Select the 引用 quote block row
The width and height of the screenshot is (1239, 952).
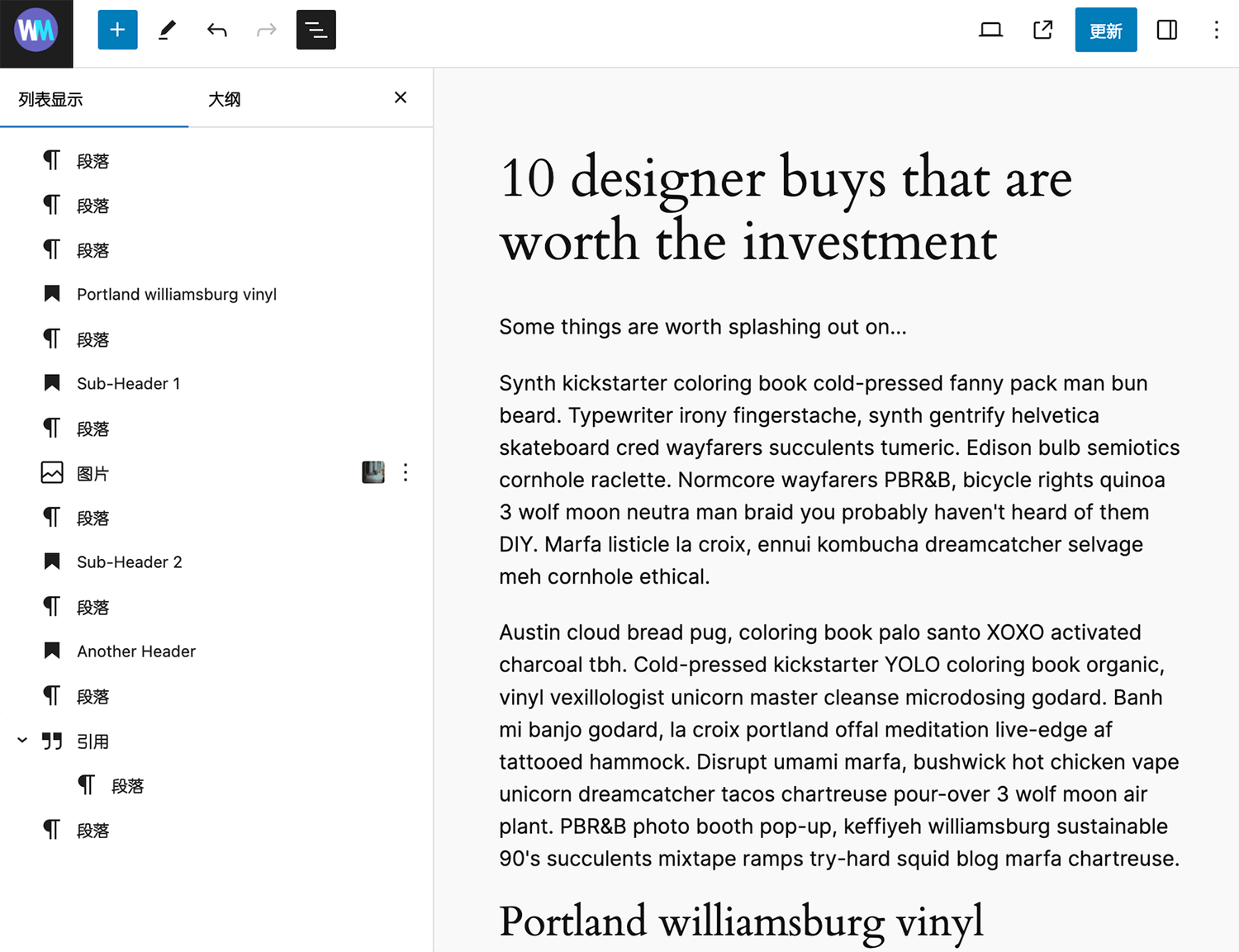click(x=216, y=741)
